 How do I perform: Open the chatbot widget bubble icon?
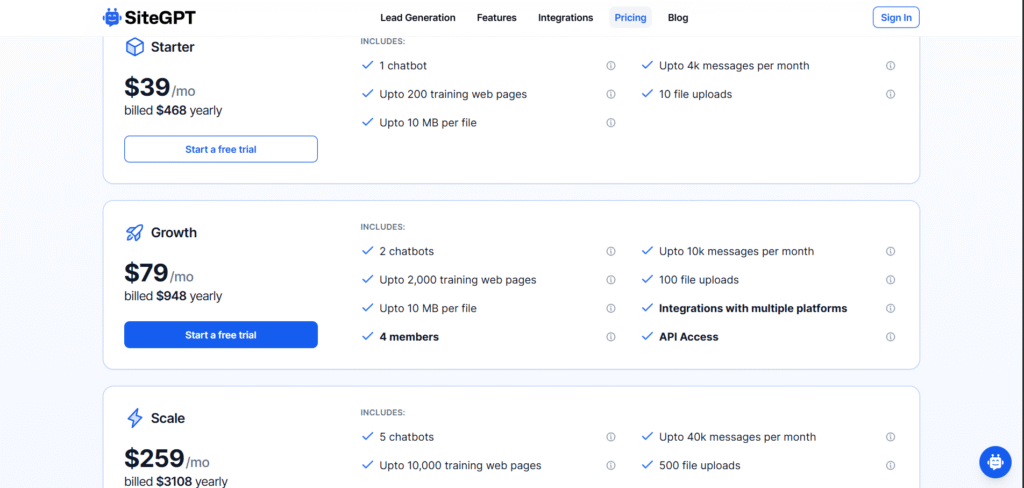click(x=995, y=462)
